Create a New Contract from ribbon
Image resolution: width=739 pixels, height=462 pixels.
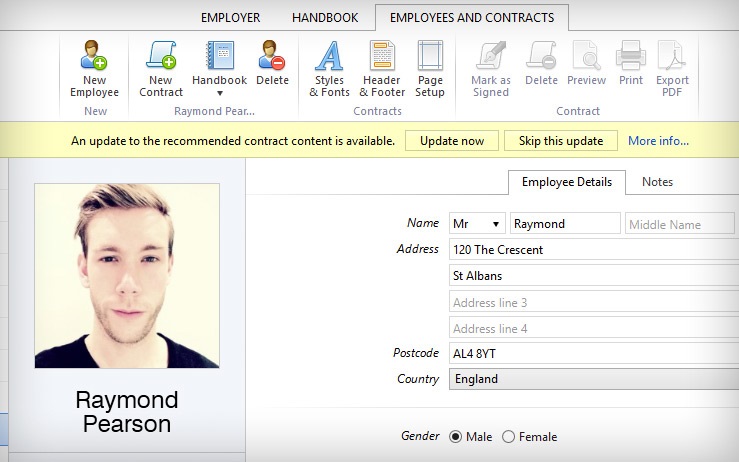pyautogui.click(x=161, y=69)
